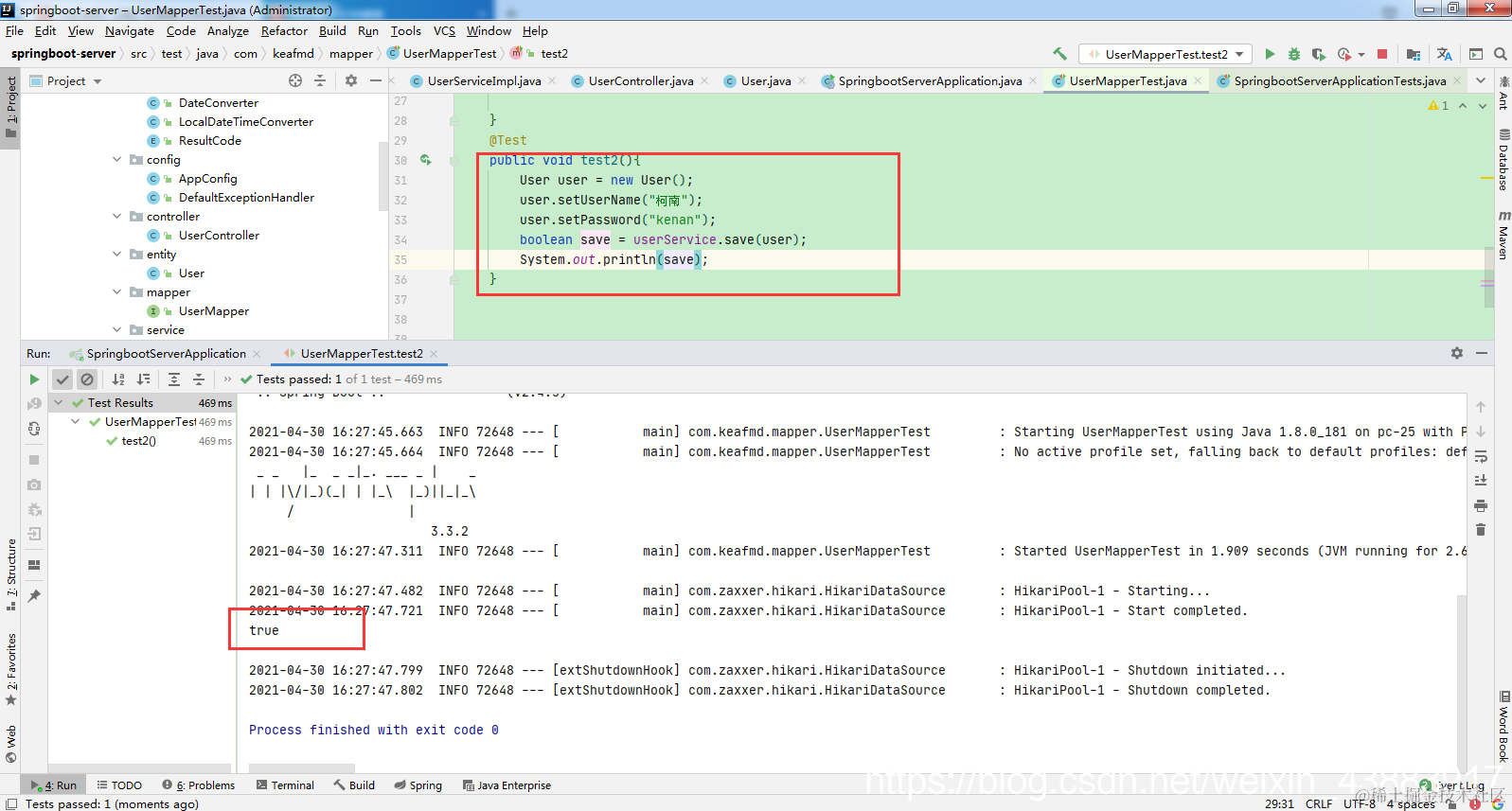
Task: Open Search Everywhere magnifier icon
Action: (1501, 54)
